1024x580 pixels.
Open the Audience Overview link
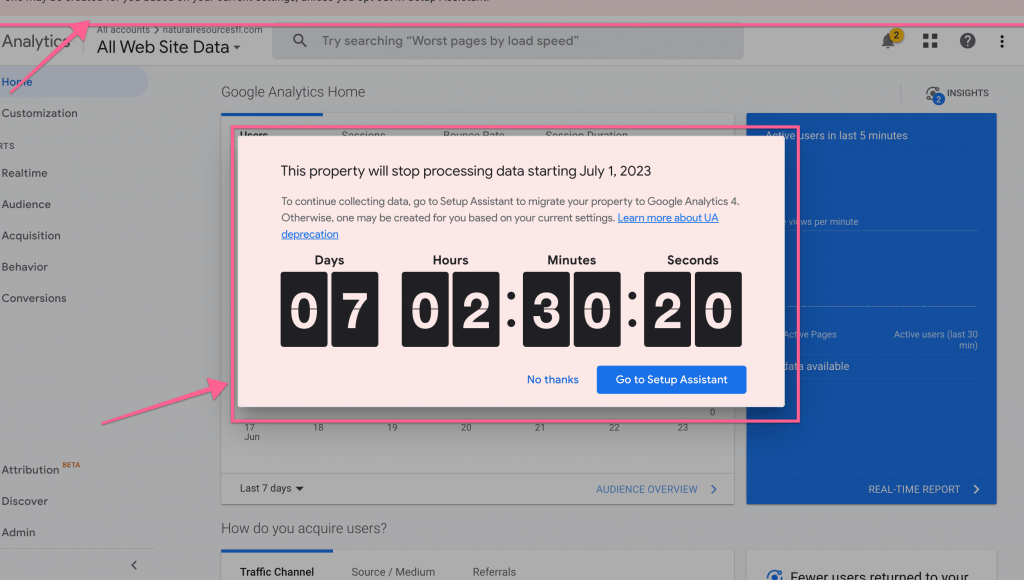pos(647,489)
